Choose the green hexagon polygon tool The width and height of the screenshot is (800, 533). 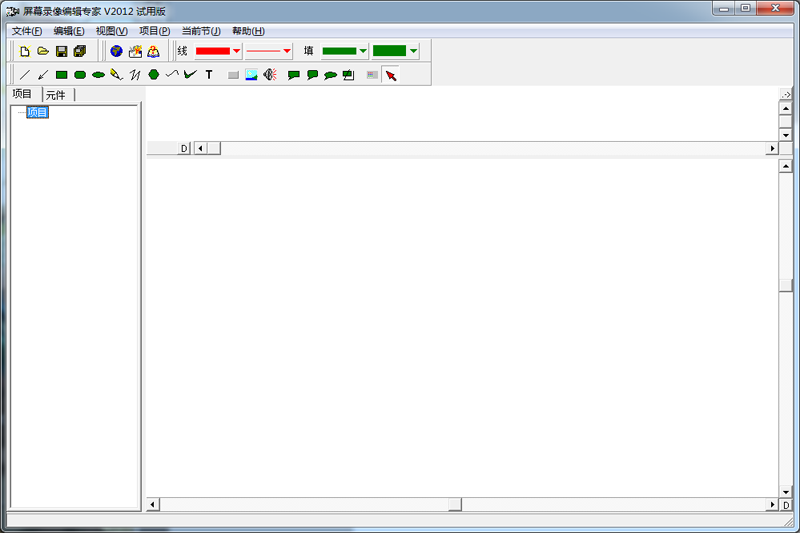(153, 75)
